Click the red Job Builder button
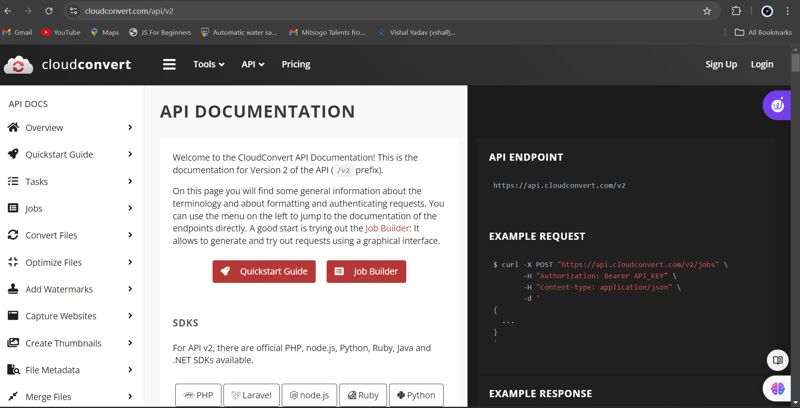This screenshot has height=408, width=800. 366,271
